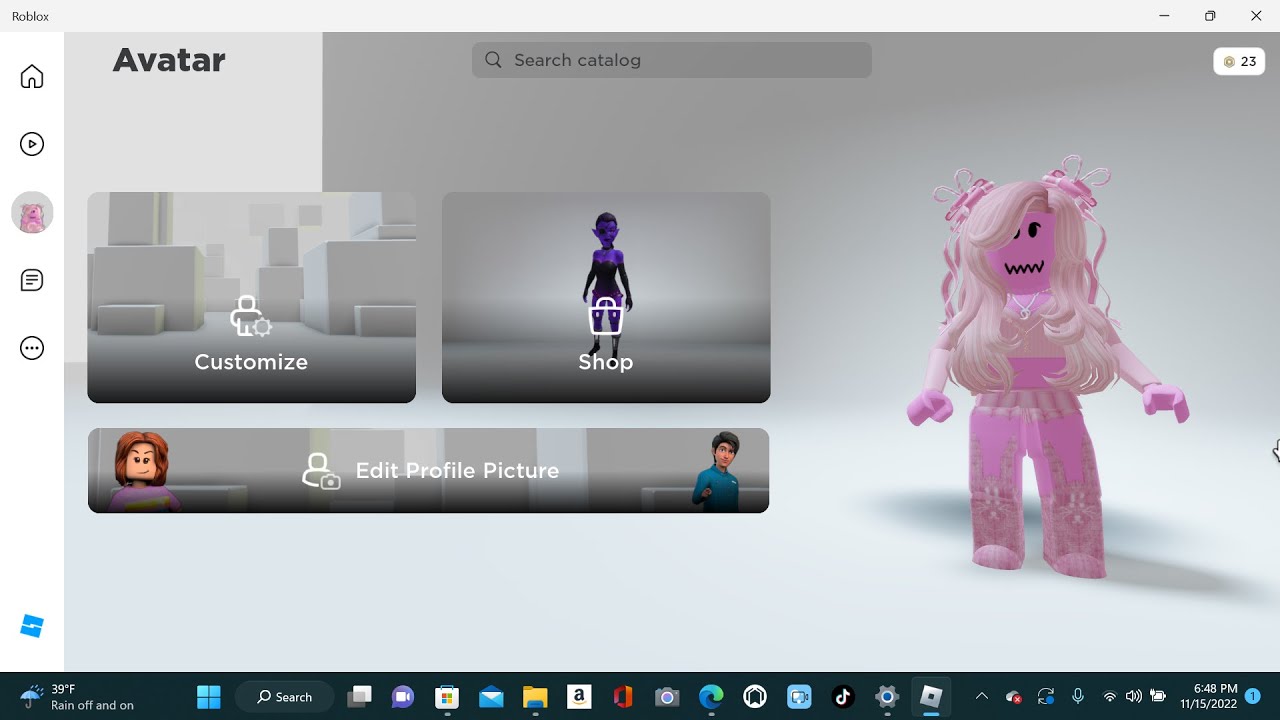Open the clock showing 6:48 PM
1280x720 pixels.
[1209, 696]
